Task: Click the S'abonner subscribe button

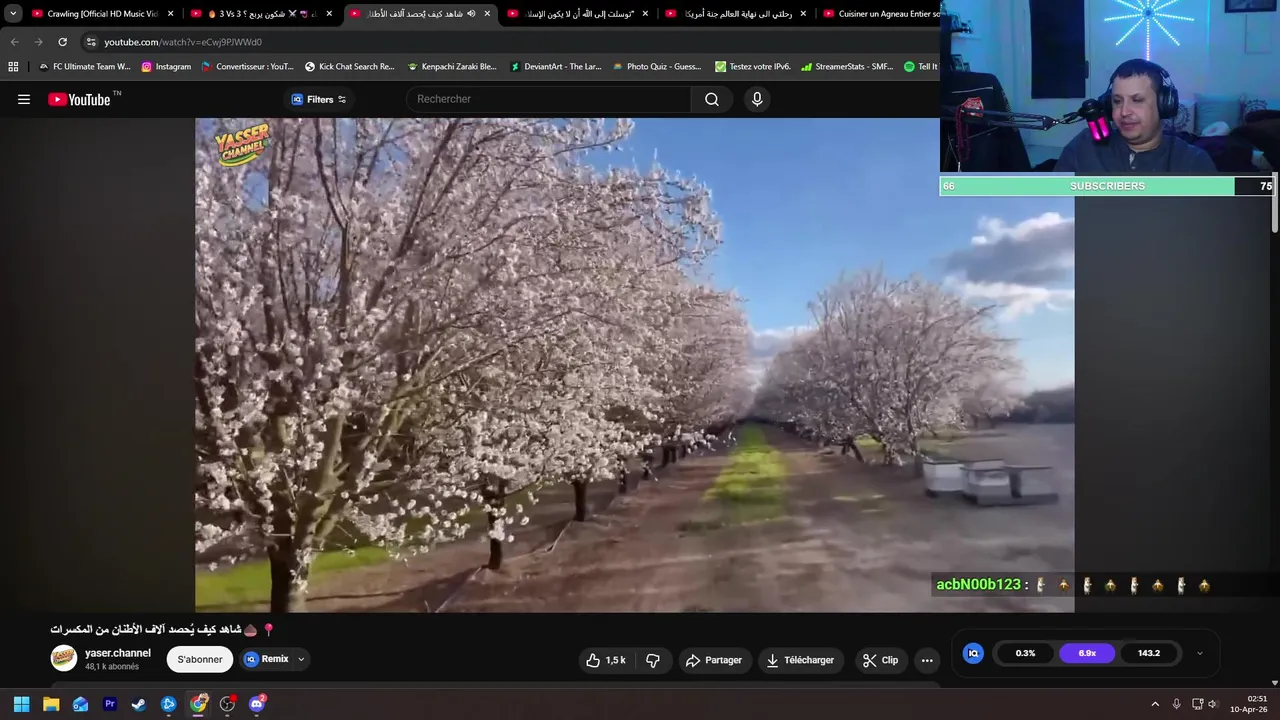Action: pyautogui.click(x=200, y=659)
